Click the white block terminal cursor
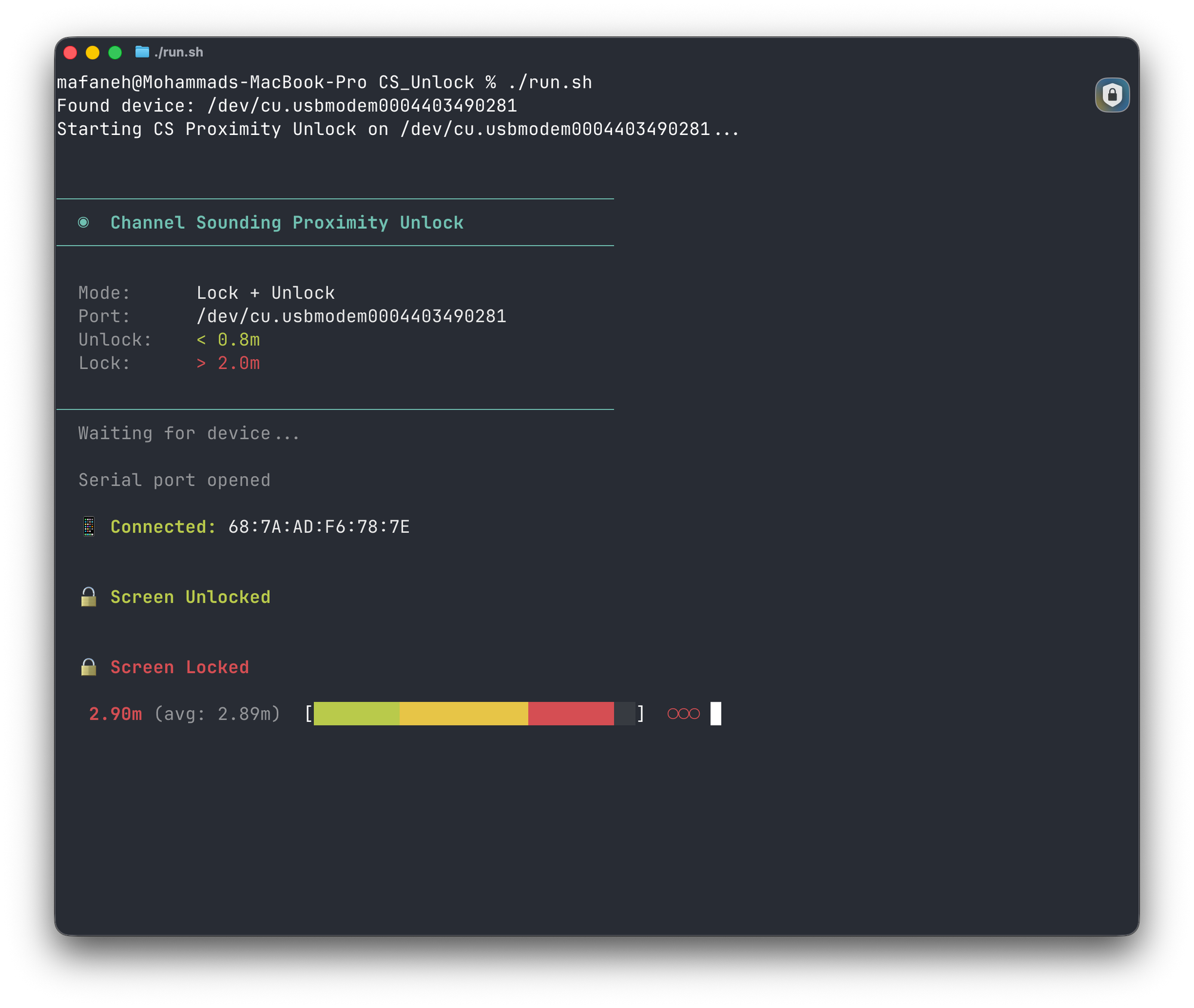 (x=715, y=714)
